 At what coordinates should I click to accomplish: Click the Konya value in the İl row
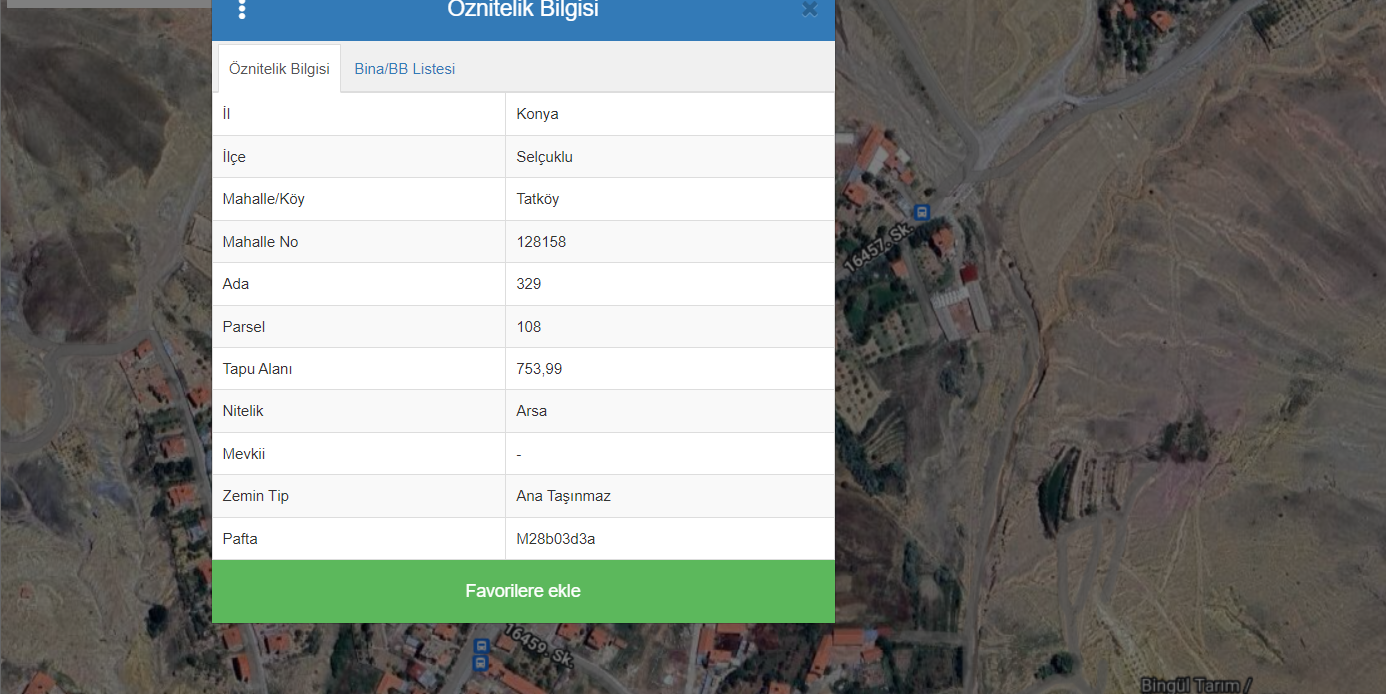tap(537, 114)
